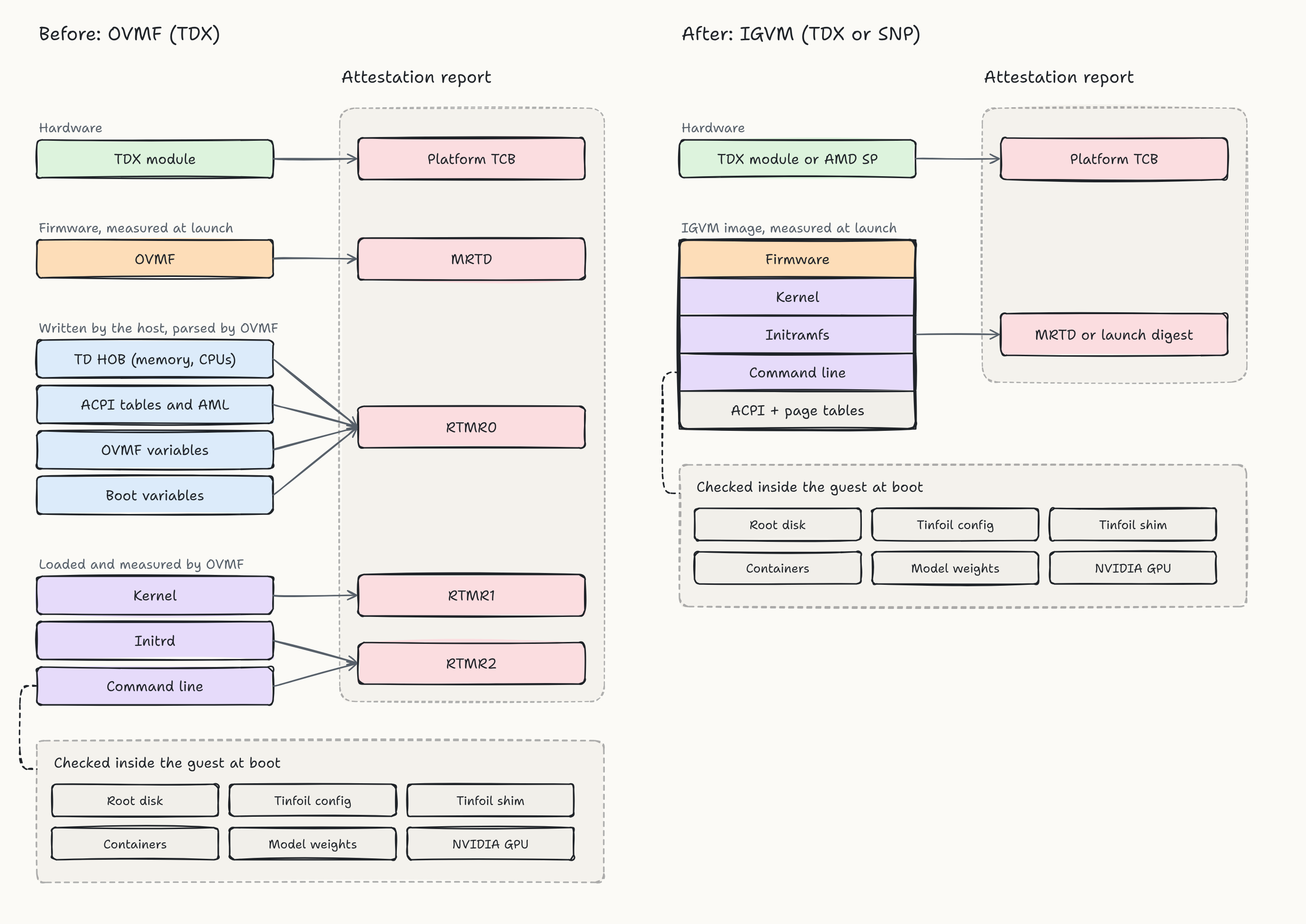Click the 'Loaded and measured by OVMF' label
The image size is (1306, 924).
pyautogui.click(x=141, y=565)
